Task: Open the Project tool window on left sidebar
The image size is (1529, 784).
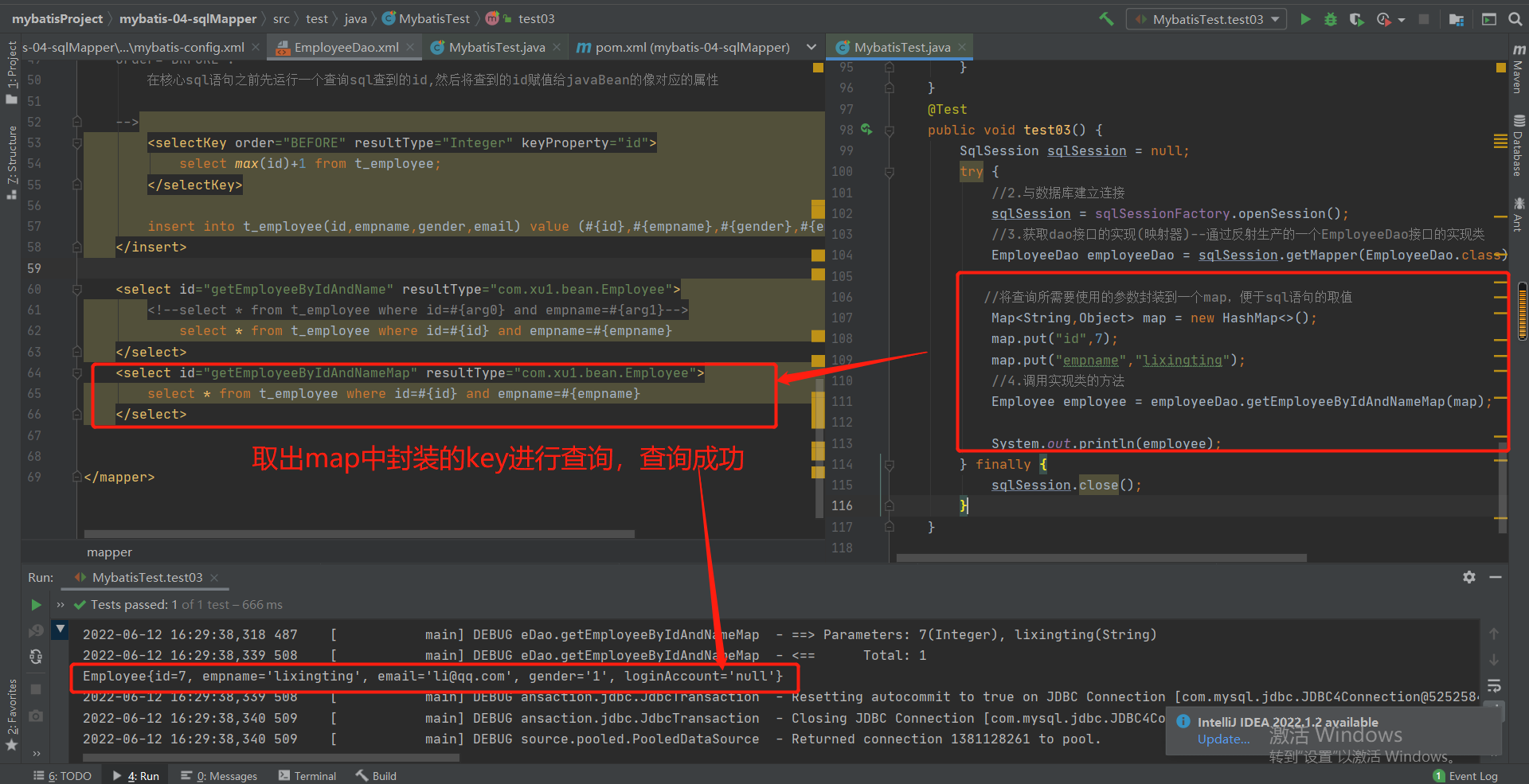Action: (x=11, y=72)
